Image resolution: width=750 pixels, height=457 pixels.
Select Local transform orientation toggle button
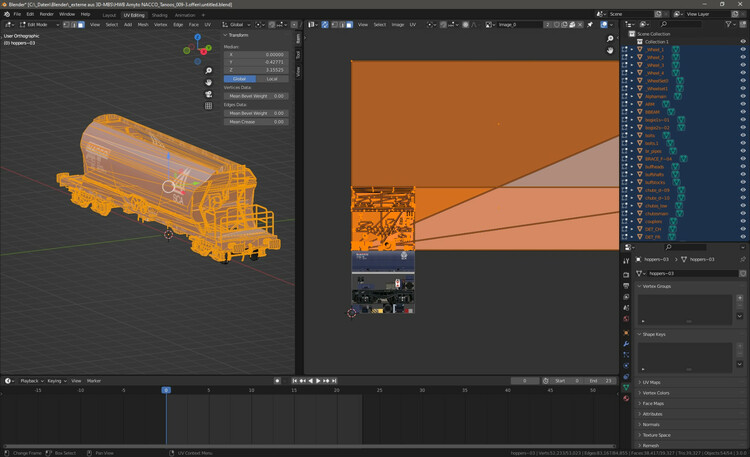pyautogui.click(x=272, y=79)
